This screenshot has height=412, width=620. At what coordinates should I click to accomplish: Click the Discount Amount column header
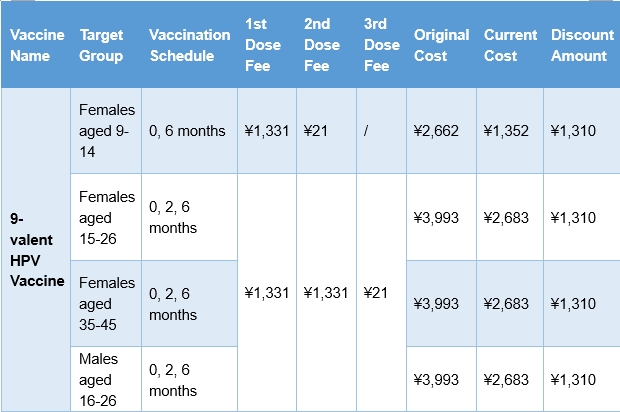[582, 45]
